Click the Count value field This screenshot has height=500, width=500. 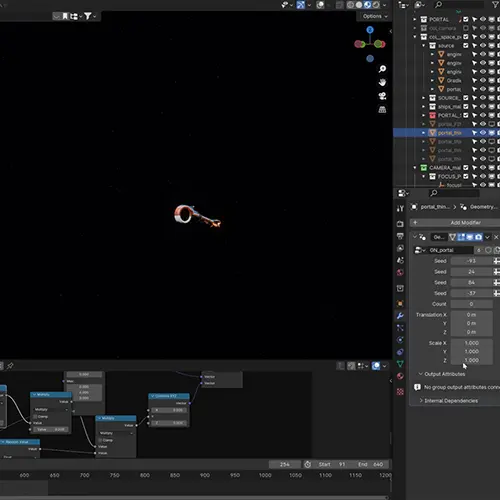(471, 304)
